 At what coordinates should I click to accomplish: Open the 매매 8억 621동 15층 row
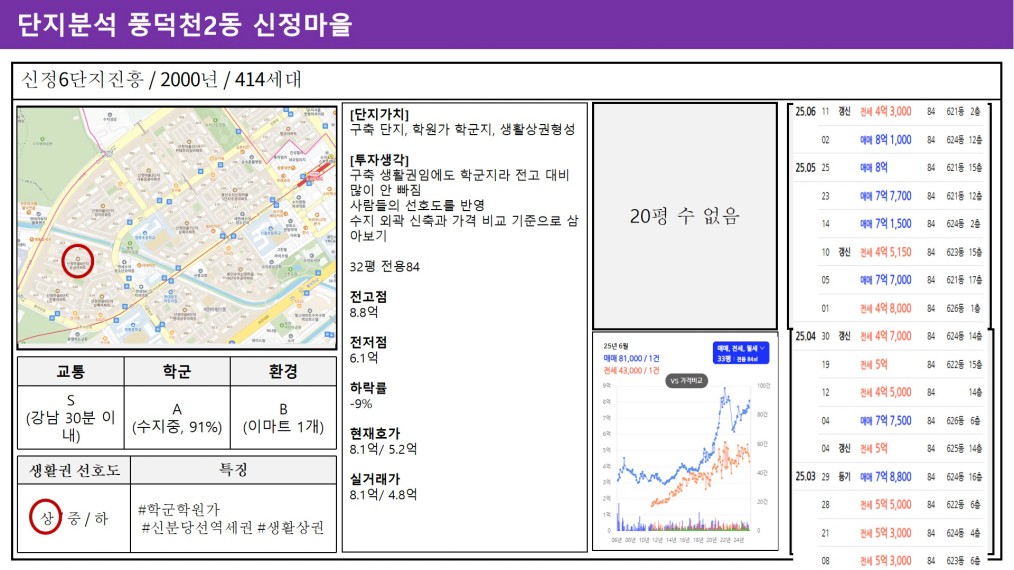(889, 168)
